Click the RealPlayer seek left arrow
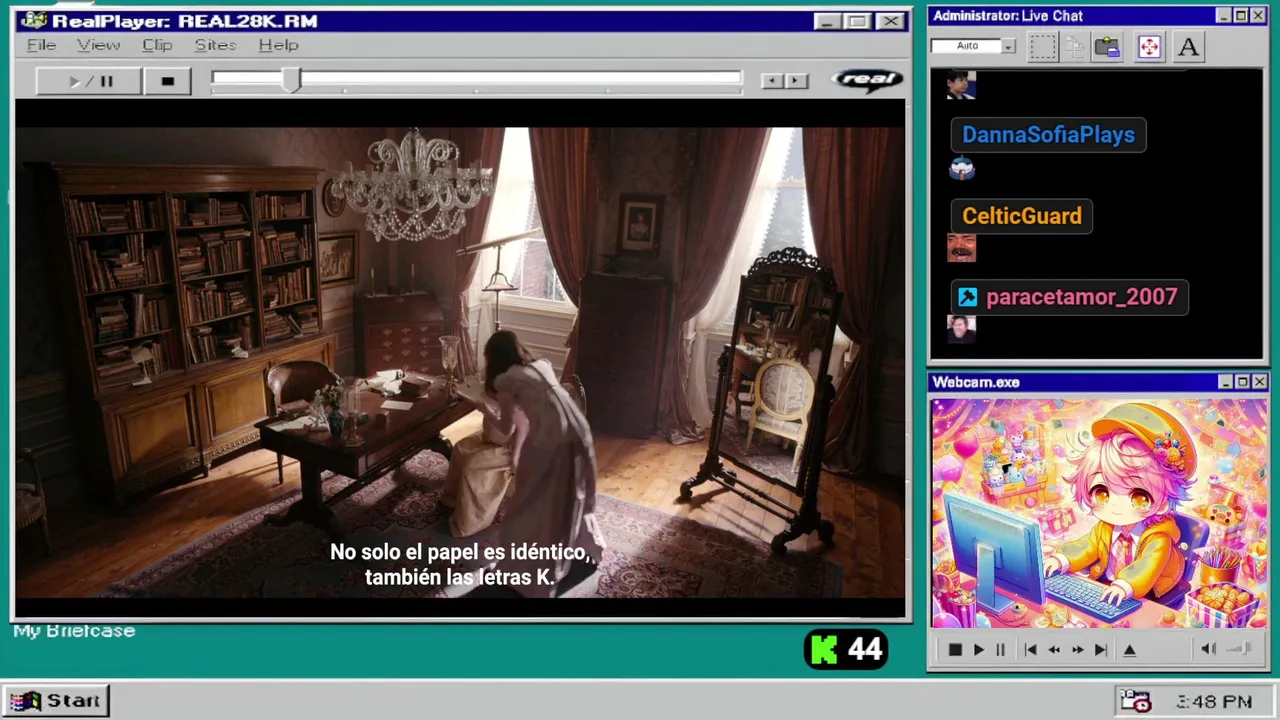This screenshot has width=1280, height=720. (771, 81)
